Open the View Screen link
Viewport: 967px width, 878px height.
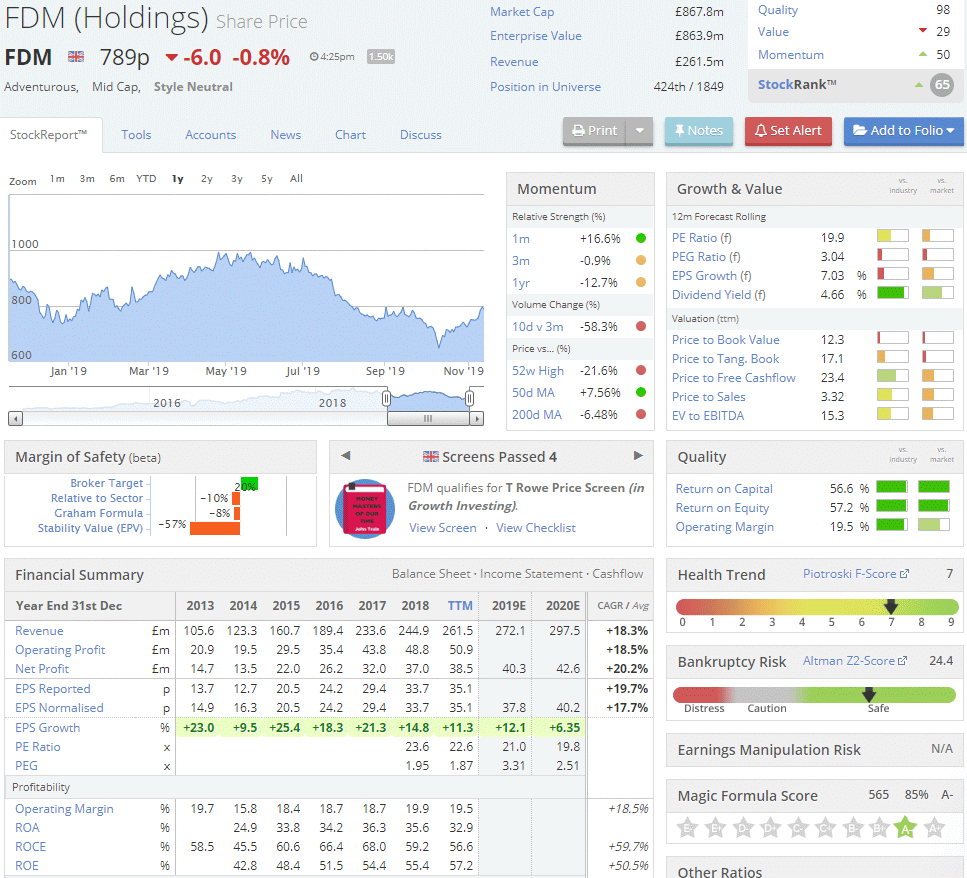tap(443, 528)
